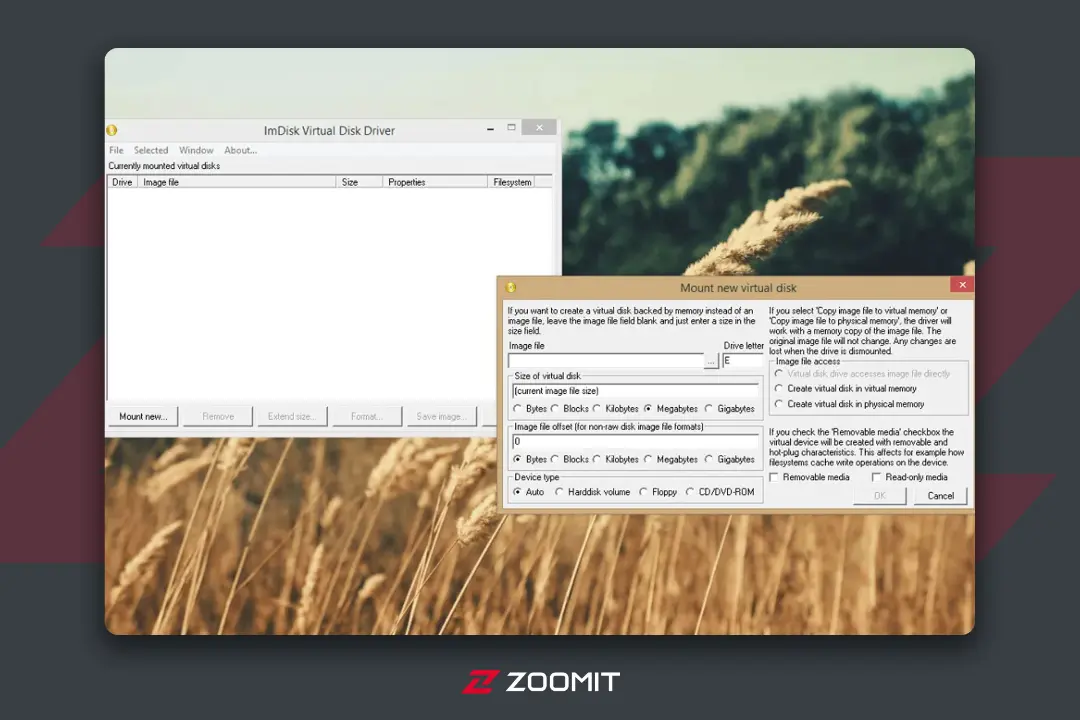Enable the Removable media checkbox
The image size is (1080, 720).
[774, 477]
